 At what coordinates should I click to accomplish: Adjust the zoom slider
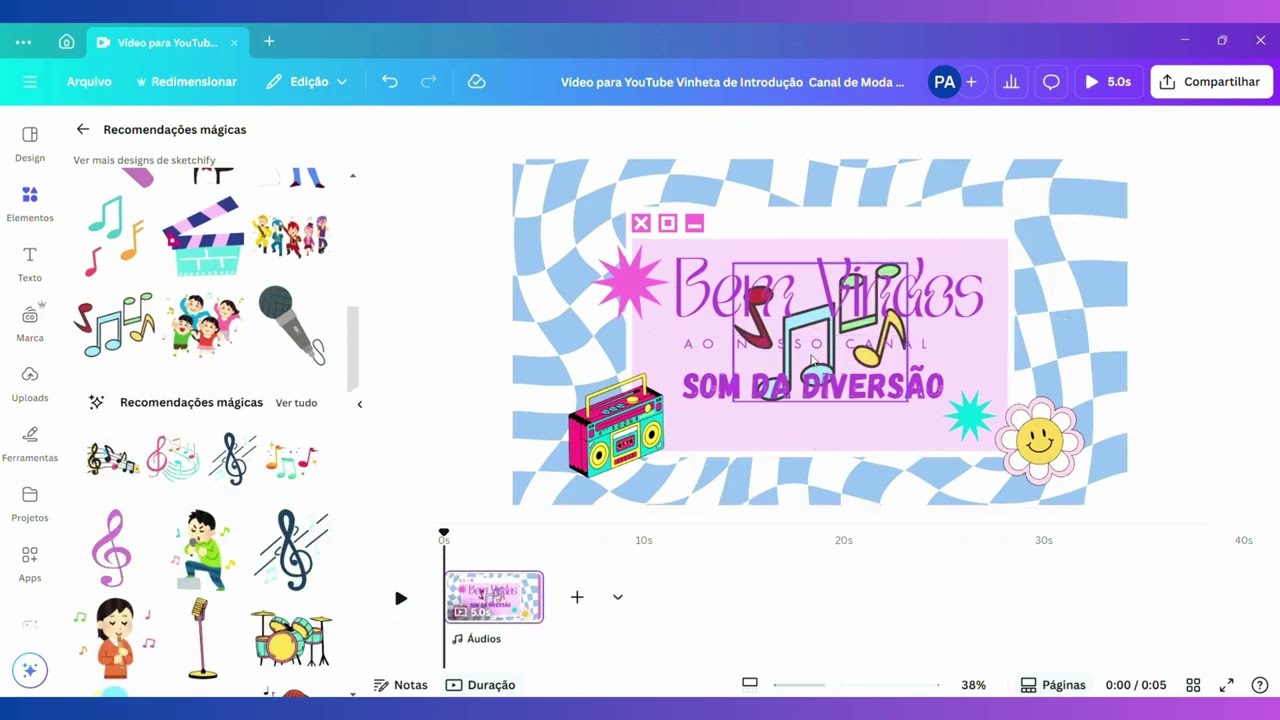tap(855, 685)
